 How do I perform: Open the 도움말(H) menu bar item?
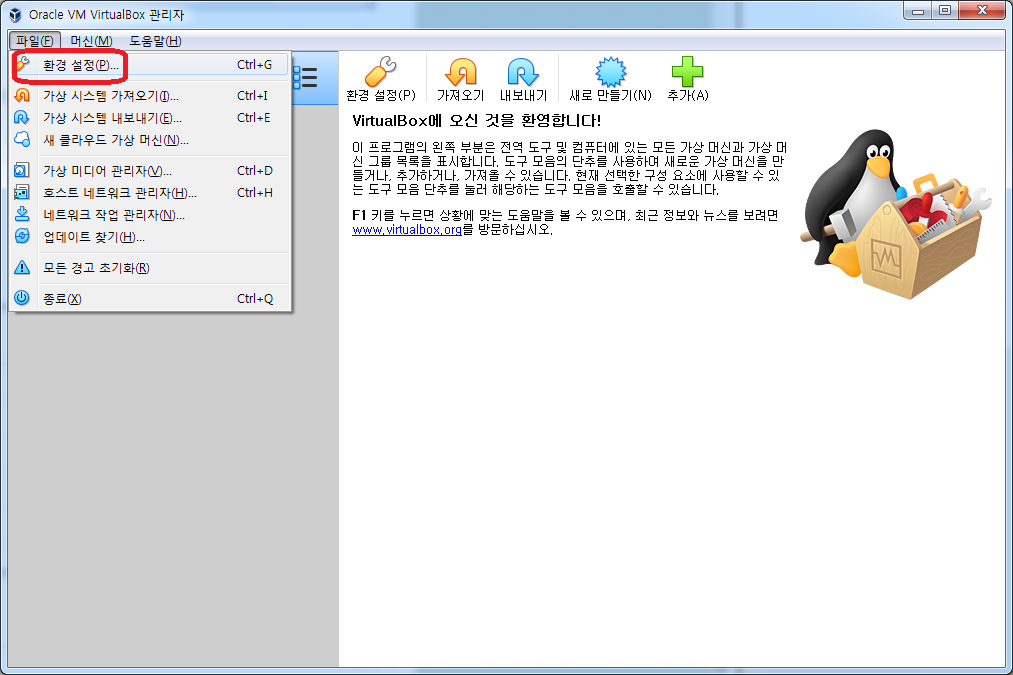click(x=155, y=41)
